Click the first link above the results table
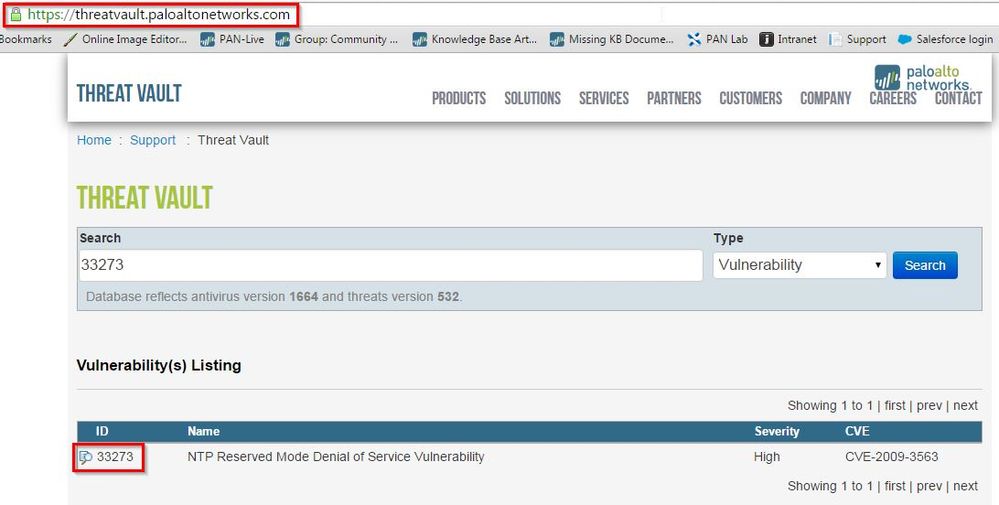 point(895,406)
